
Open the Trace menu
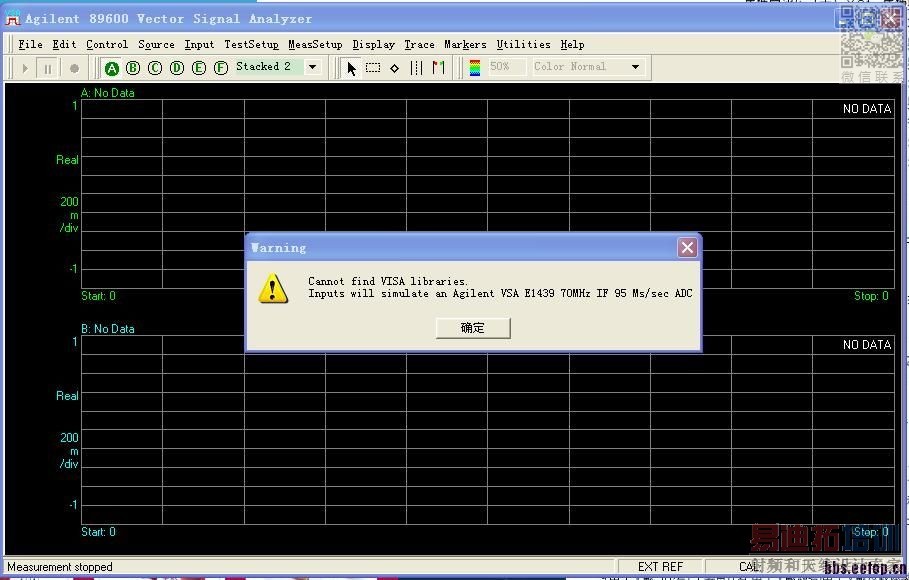pyautogui.click(x=419, y=45)
